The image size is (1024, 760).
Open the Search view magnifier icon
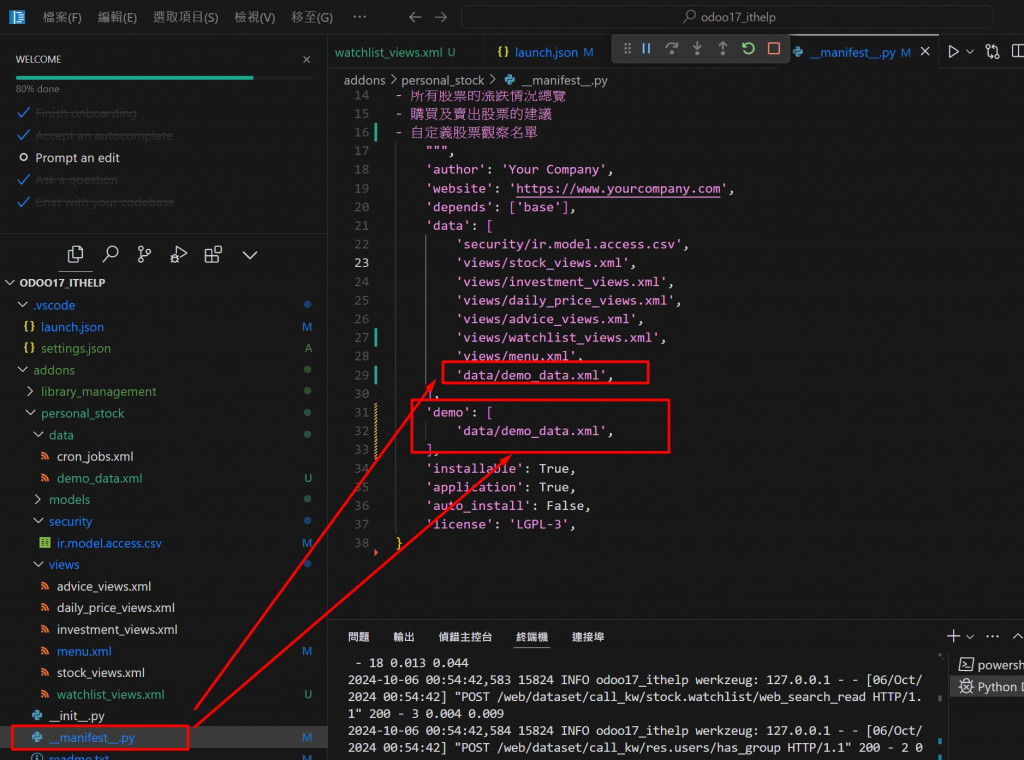tap(110, 255)
